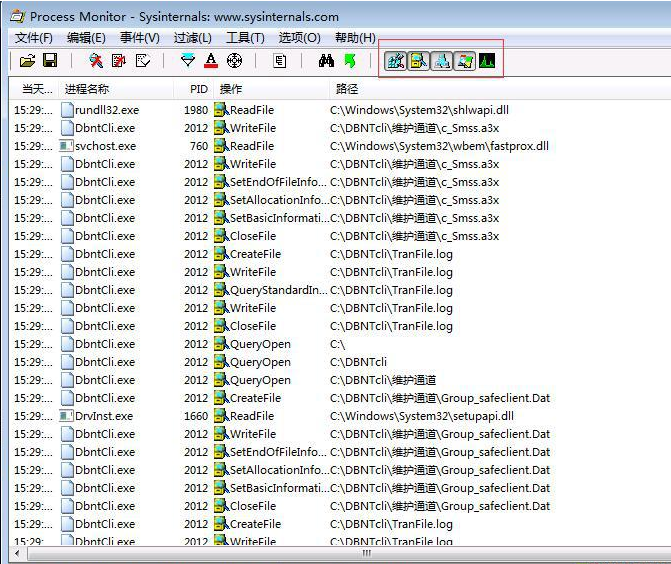
Task: Open the Highlight dialog with the red A icon
Action: pos(211,61)
